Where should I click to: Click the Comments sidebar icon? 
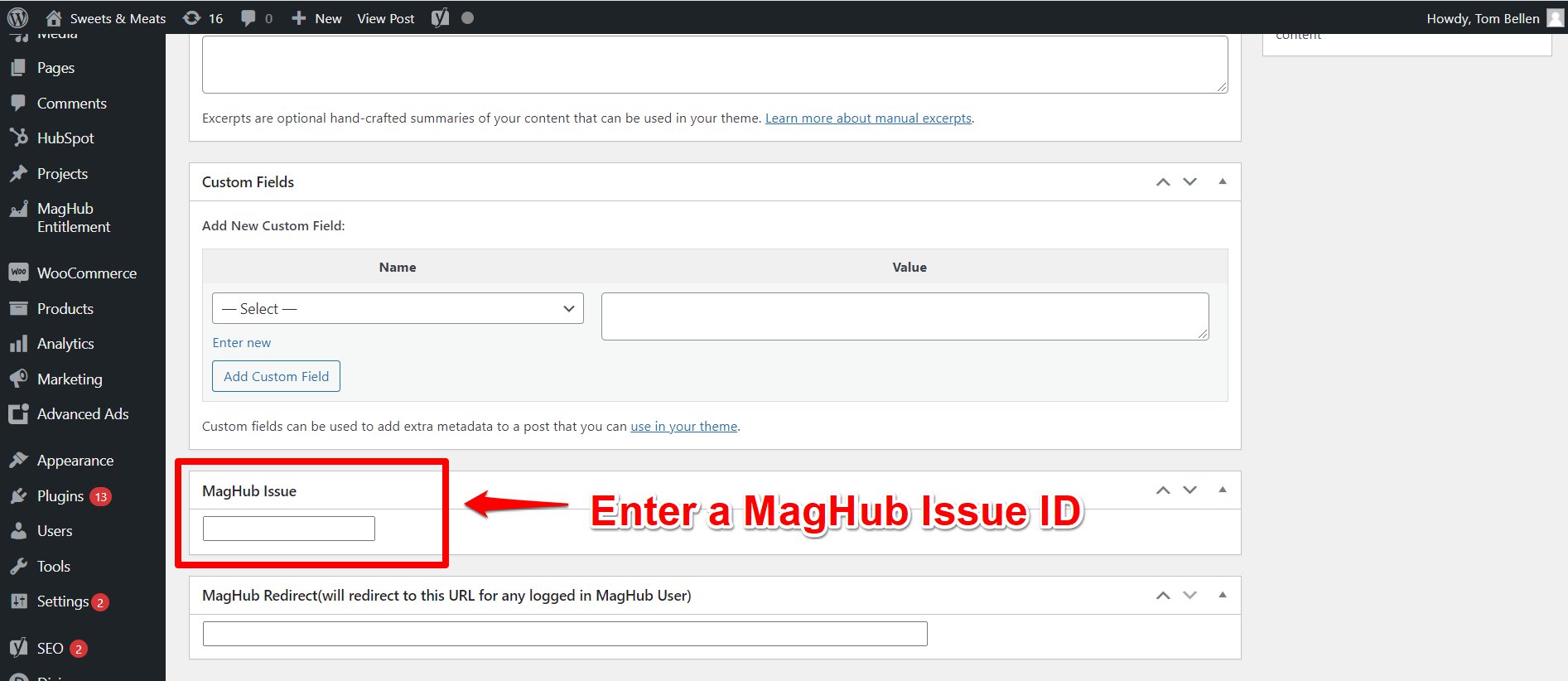click(18, 103)
